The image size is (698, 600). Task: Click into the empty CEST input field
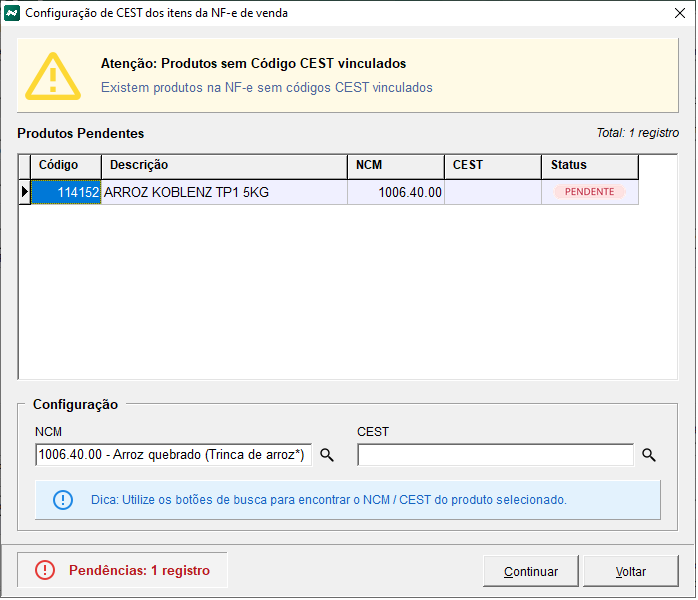pyautogui.click(x=495, y=455)
